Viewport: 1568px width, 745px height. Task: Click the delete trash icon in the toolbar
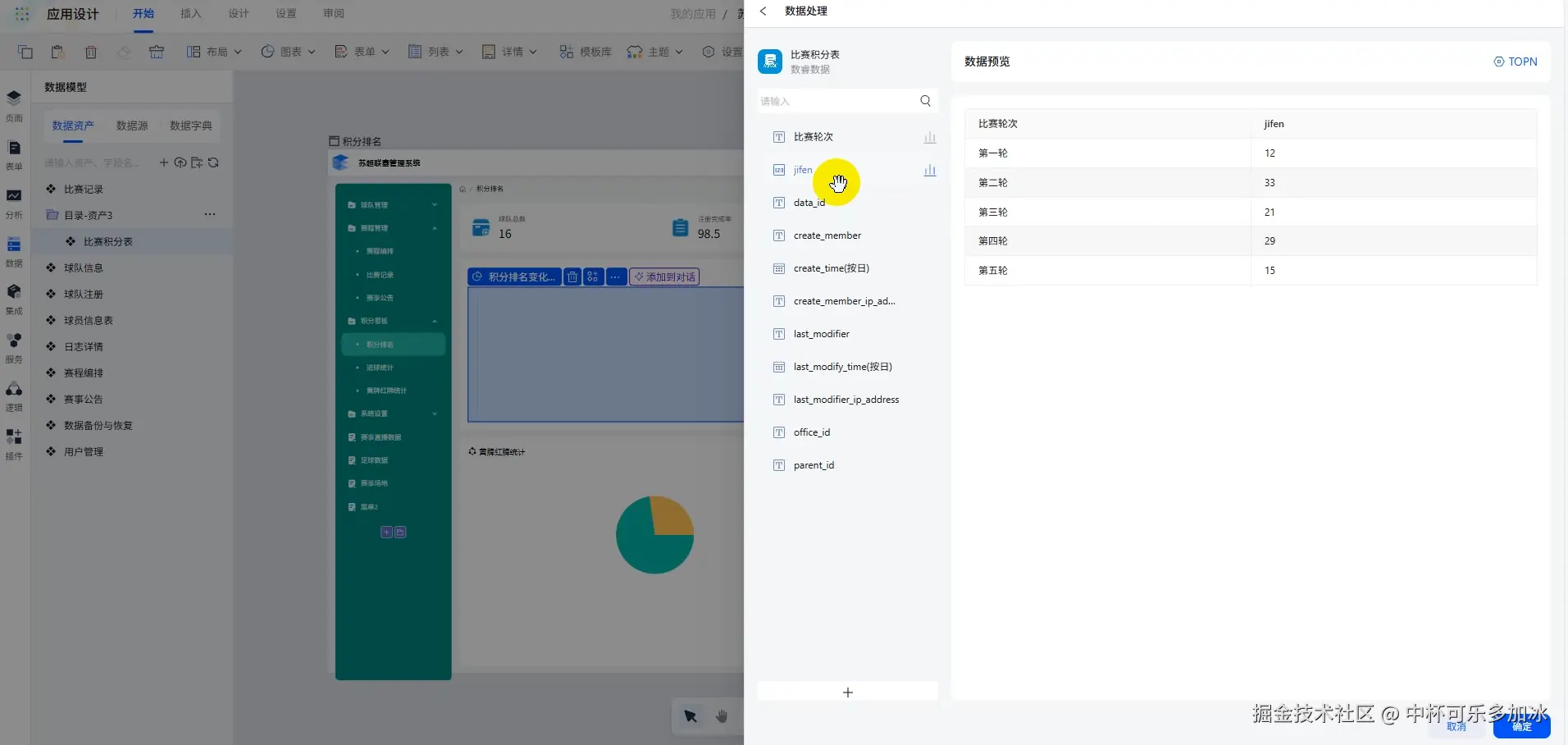point(91,52)
